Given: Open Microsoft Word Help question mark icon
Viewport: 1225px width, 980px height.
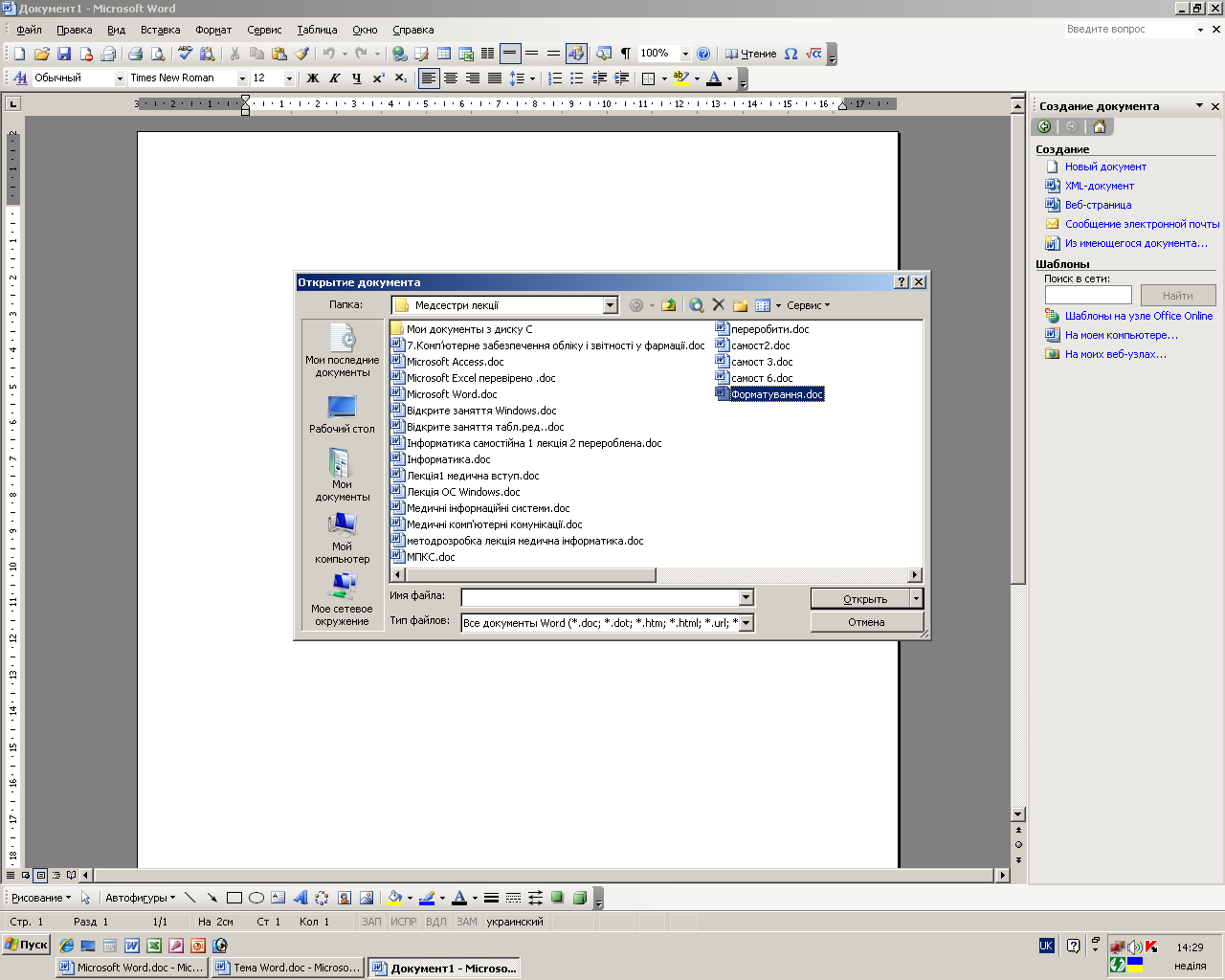Looking at the screenshot, I should pos(703,54).
